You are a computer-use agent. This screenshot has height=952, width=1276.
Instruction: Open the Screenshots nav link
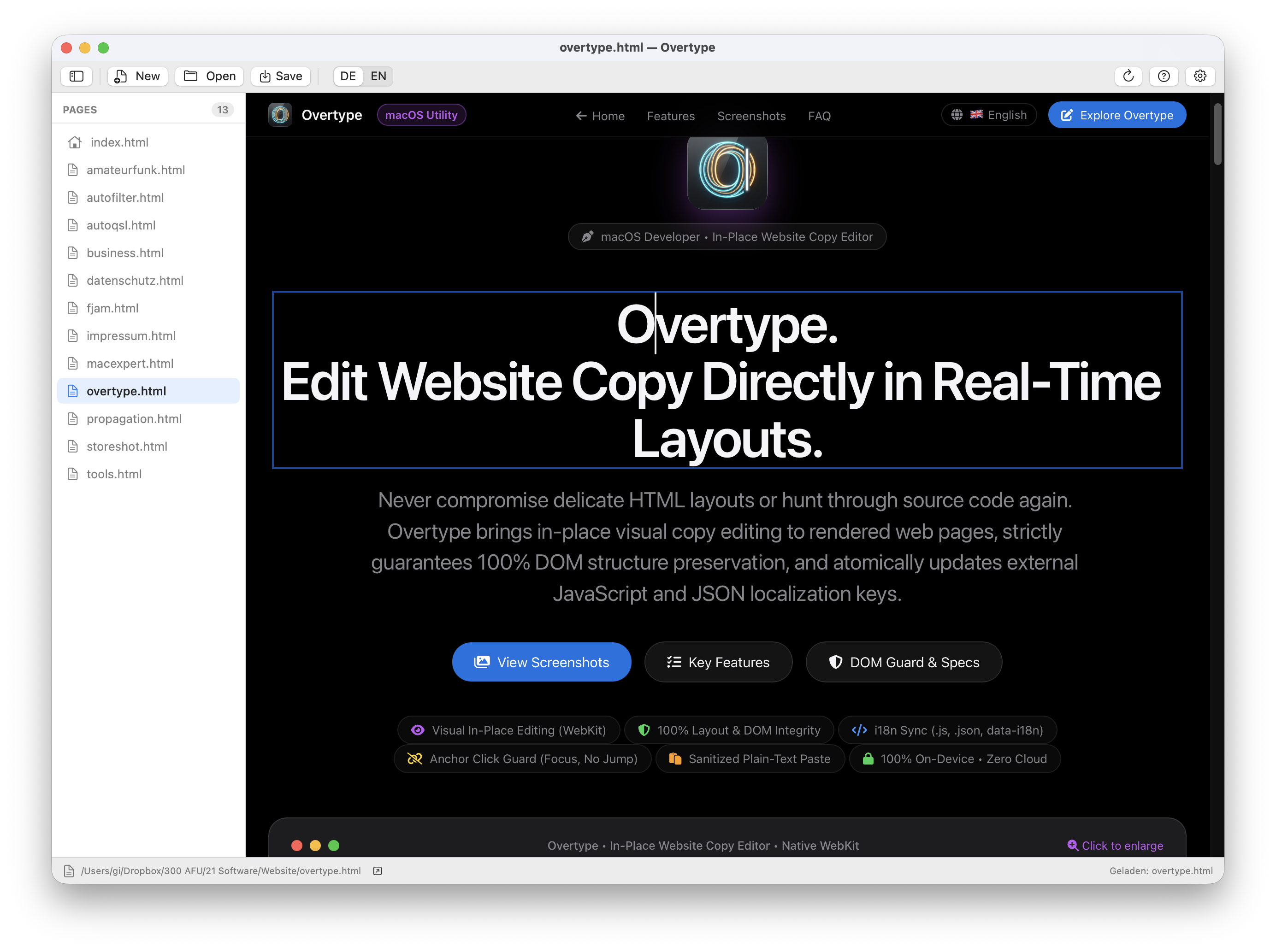tap(751, 116)
